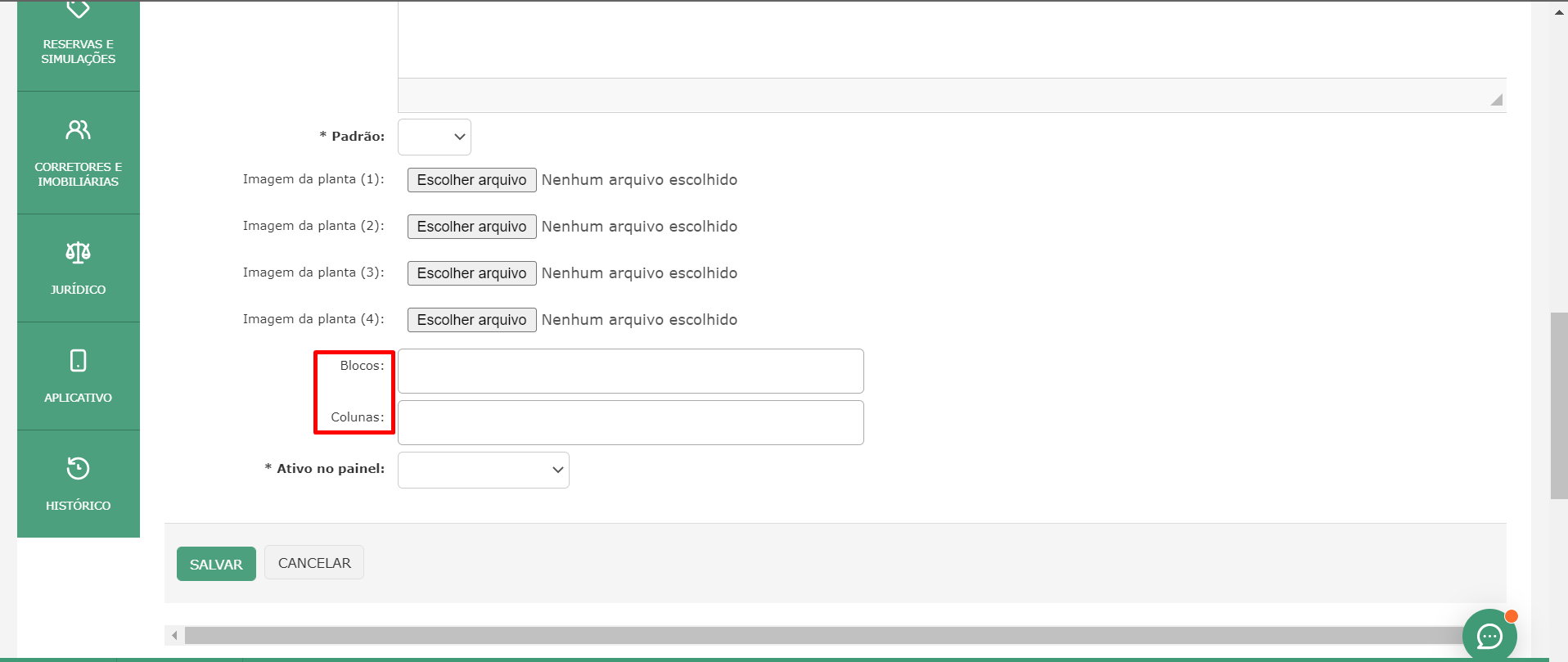Click the horizontal scrollbar left arrow
This screenshot has width=1568, height=662.
[174, 635]
